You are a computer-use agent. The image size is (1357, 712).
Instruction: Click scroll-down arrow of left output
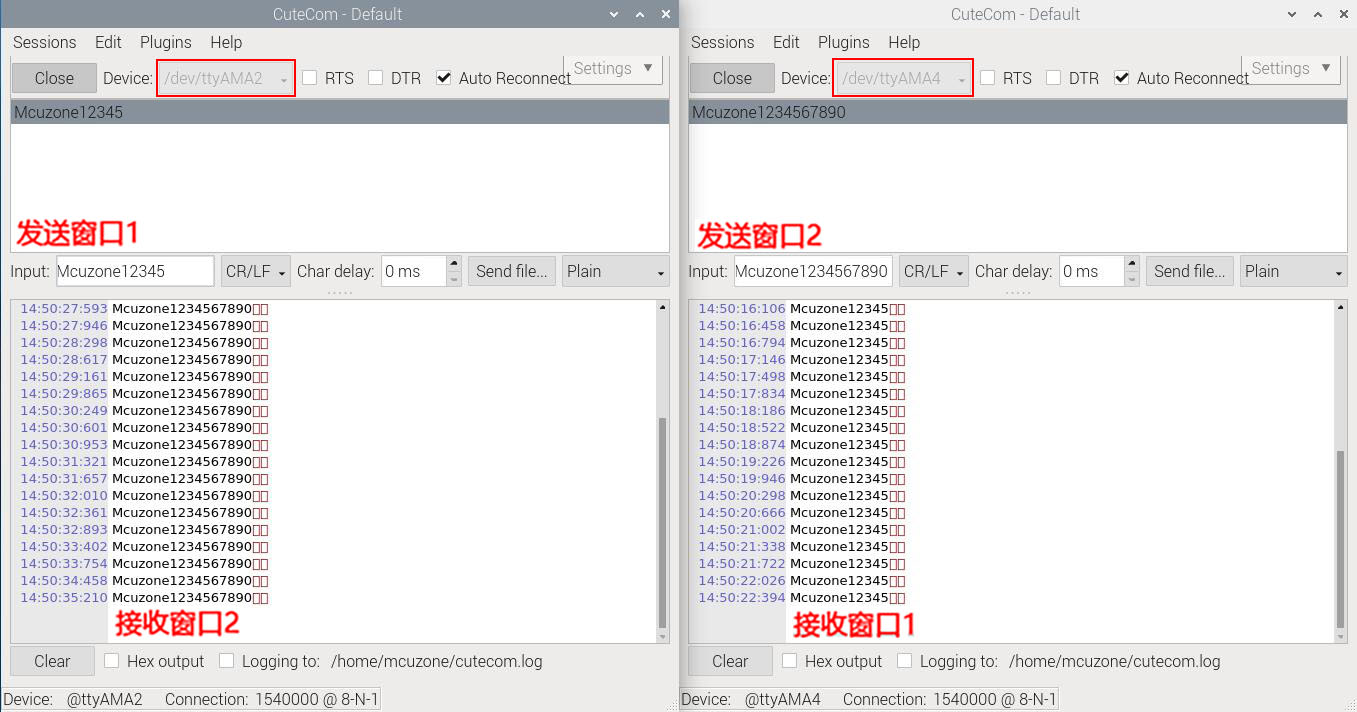662,636
